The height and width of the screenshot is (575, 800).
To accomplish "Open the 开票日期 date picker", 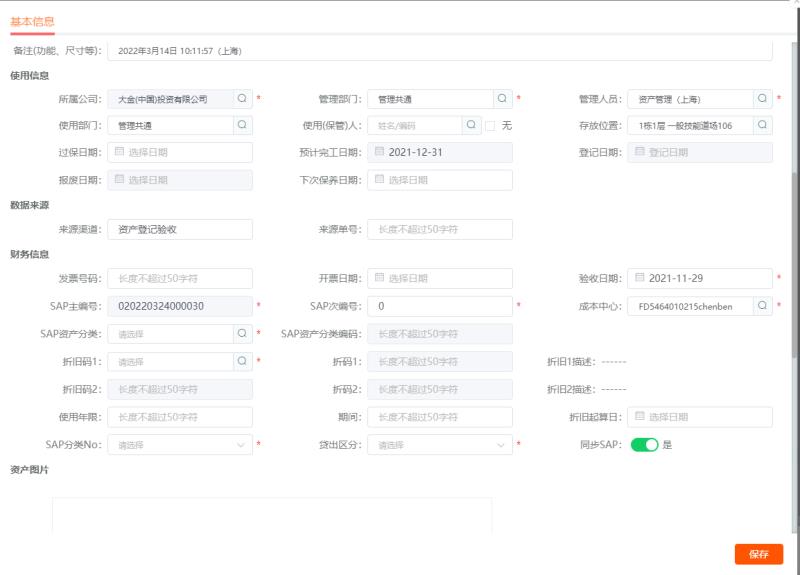I will [x=440, y=277].
